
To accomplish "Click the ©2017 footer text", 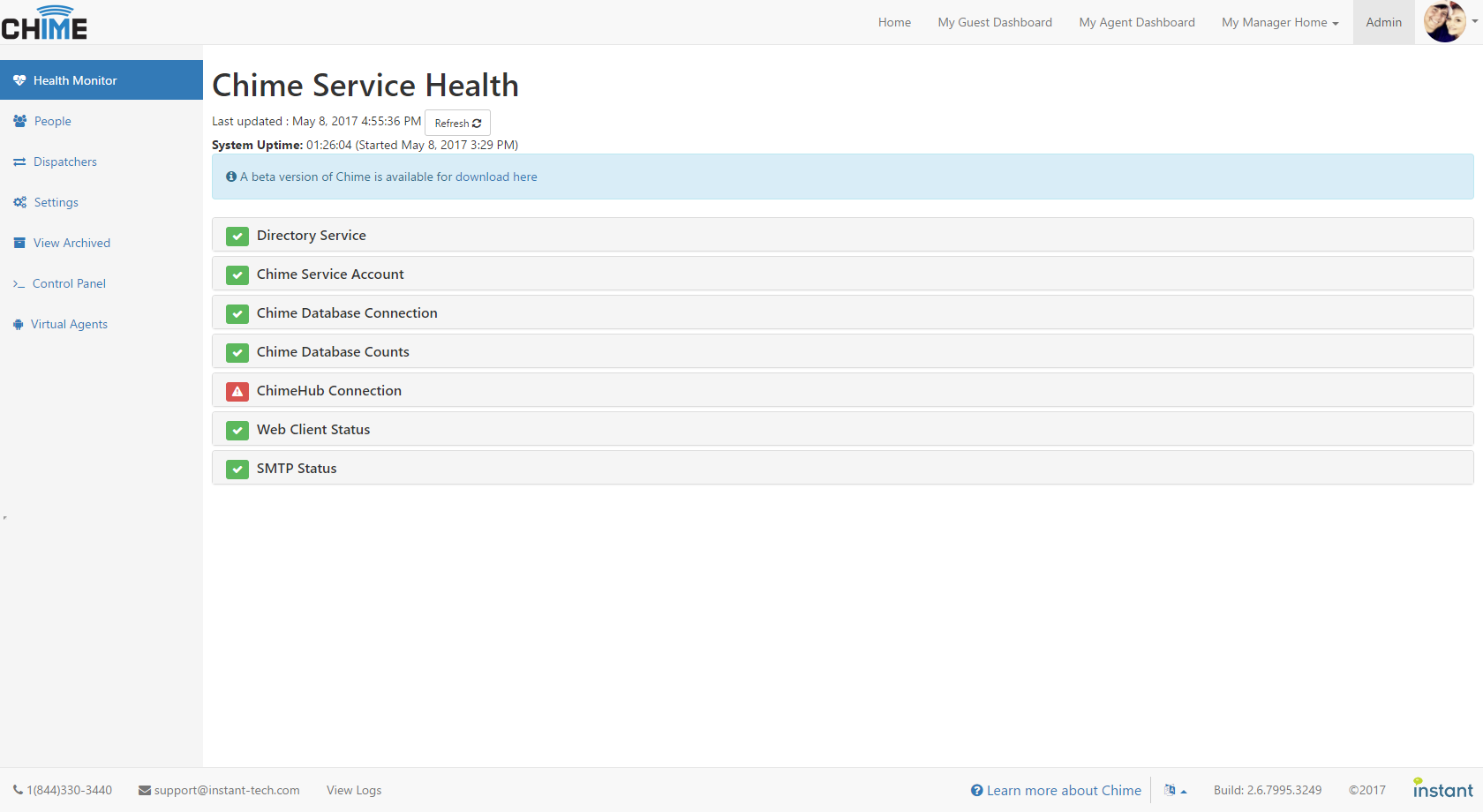I will (x=1367, y=790).
